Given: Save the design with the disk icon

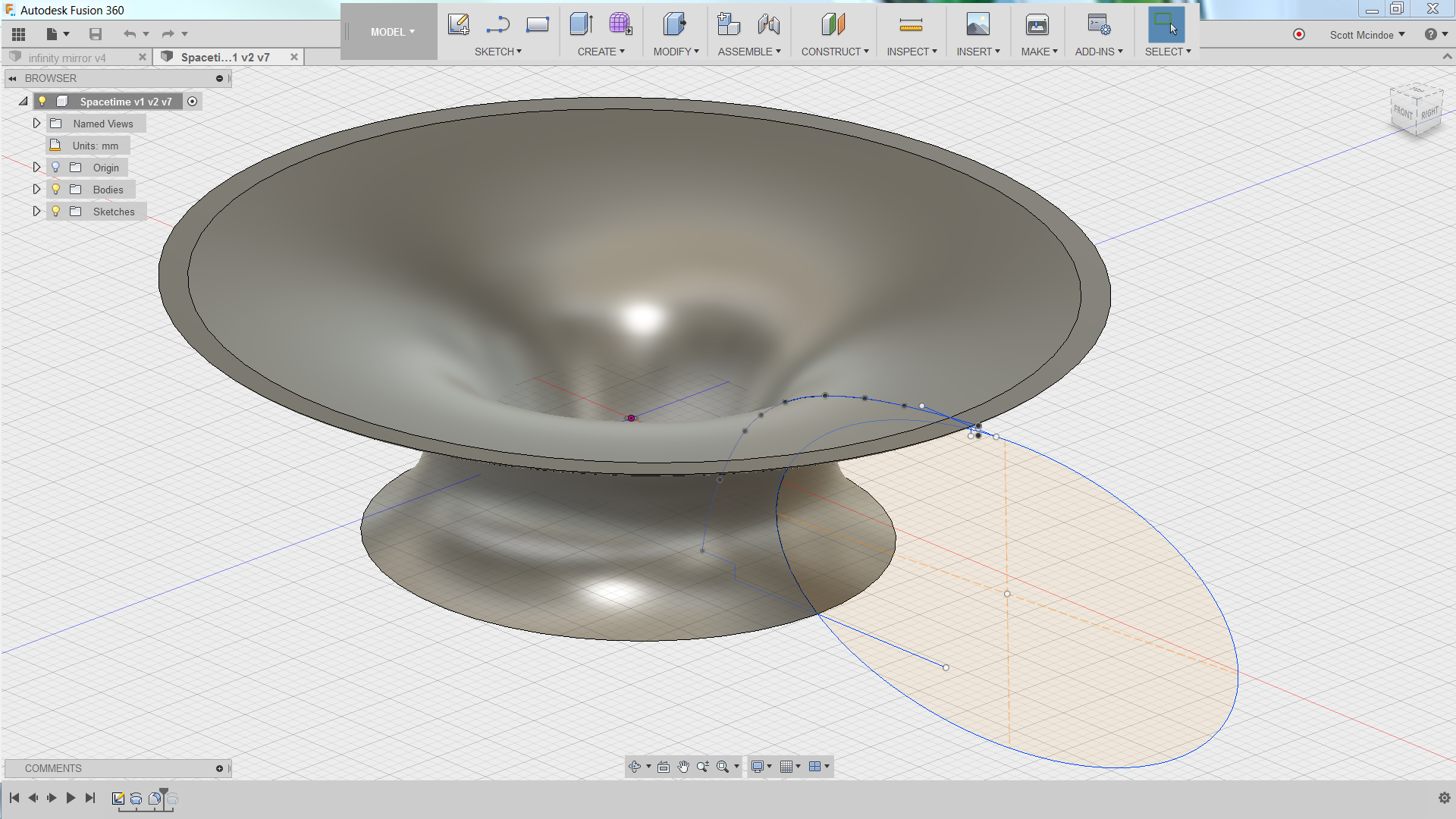Looking at the screenshot, I should [96, 34].
